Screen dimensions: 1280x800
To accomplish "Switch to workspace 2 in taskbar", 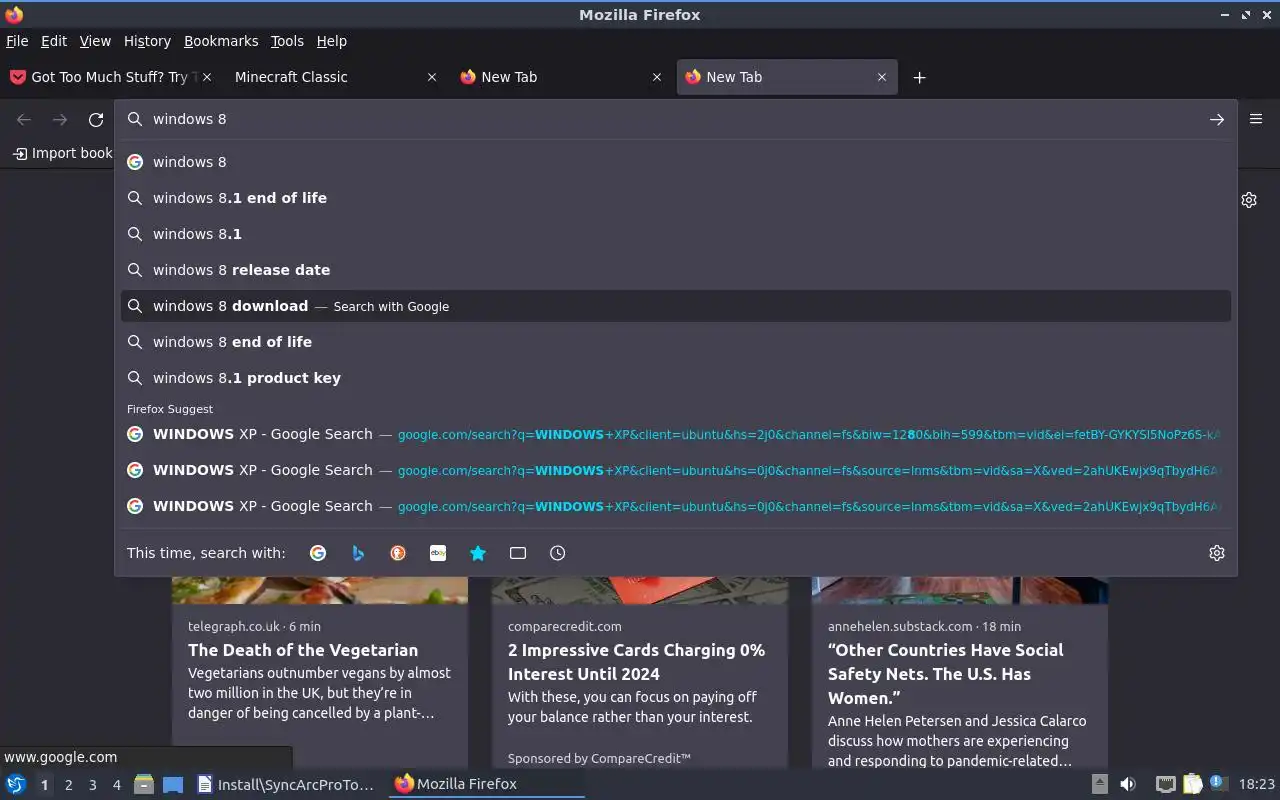I will (x=68, y=785).
